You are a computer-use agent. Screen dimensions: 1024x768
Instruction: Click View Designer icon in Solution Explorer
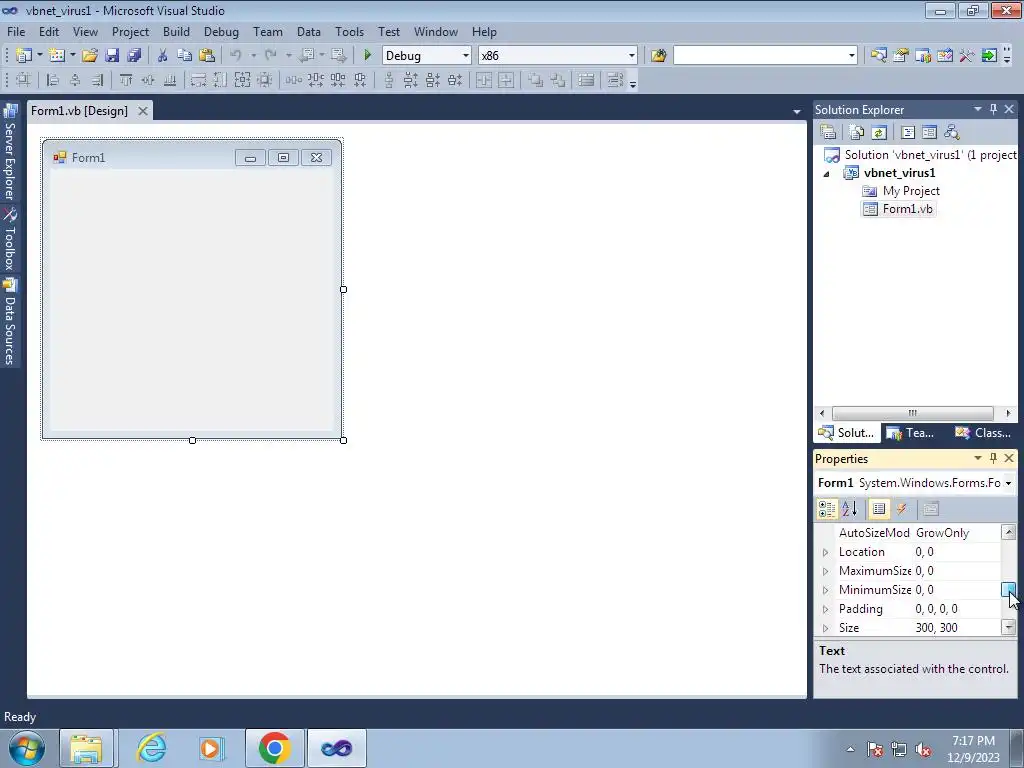tap(929, 133)
